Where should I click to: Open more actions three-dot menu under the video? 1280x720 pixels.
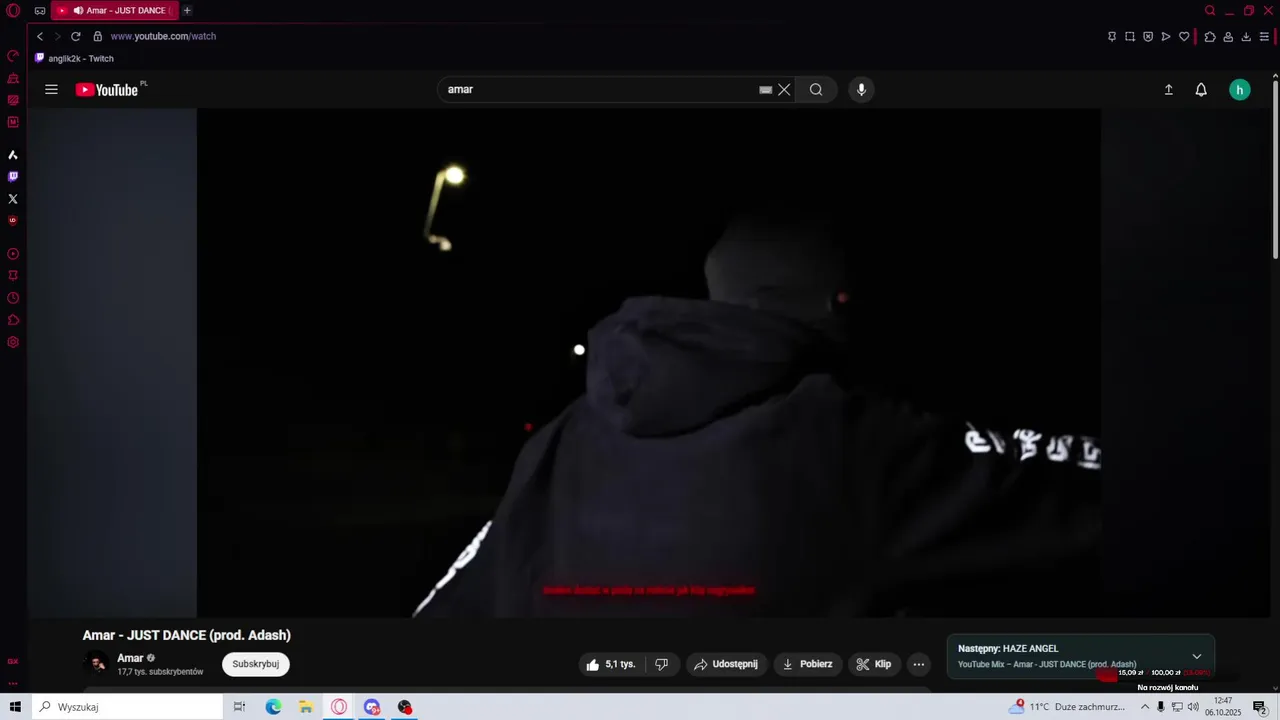click(x=919, y=664)
